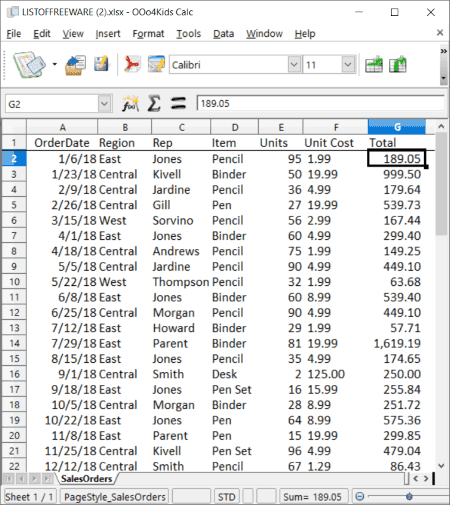
Task: Open the Data menu
Action: 223,34
